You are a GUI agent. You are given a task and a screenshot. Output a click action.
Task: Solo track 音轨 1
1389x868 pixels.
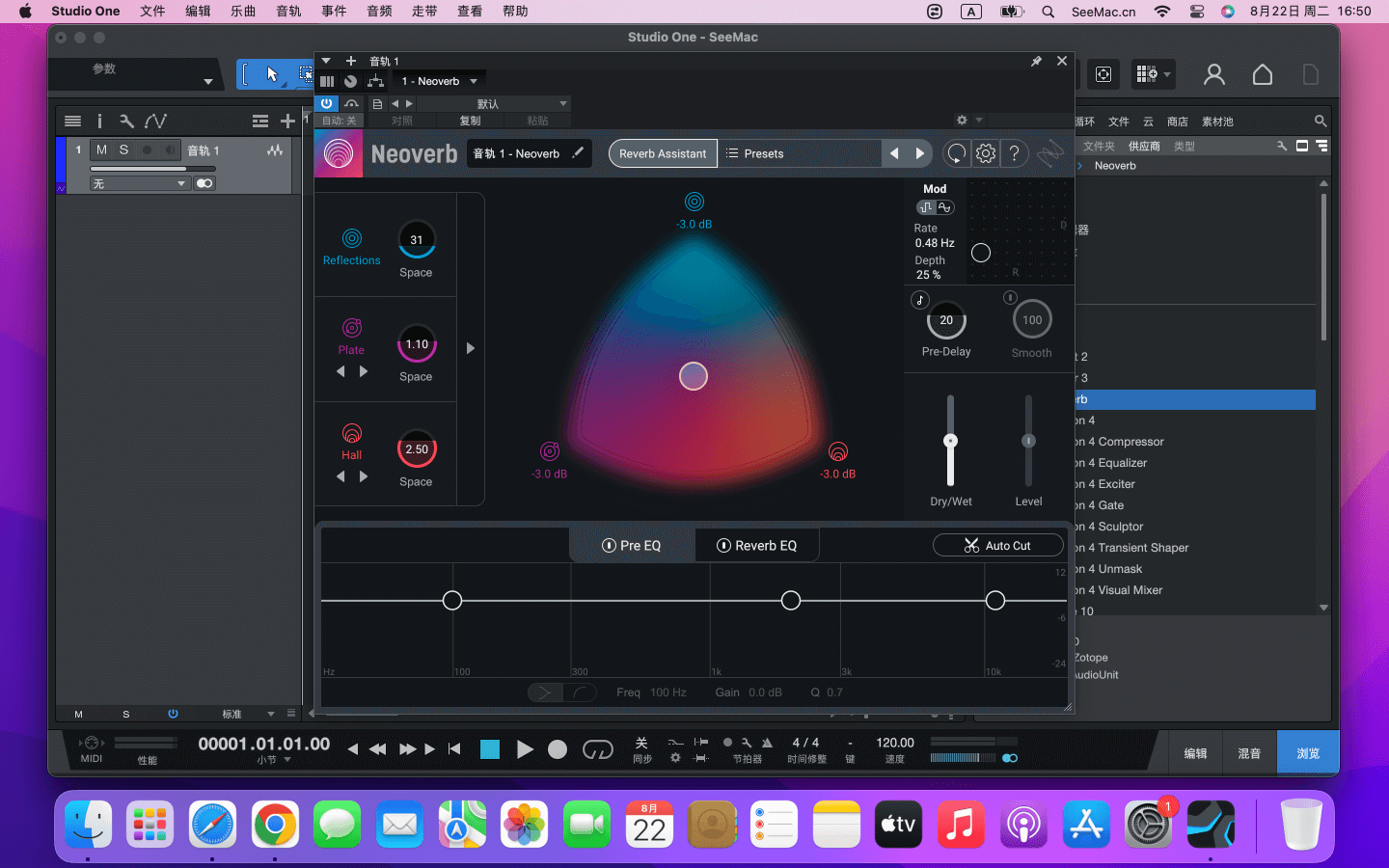[123, 149]
